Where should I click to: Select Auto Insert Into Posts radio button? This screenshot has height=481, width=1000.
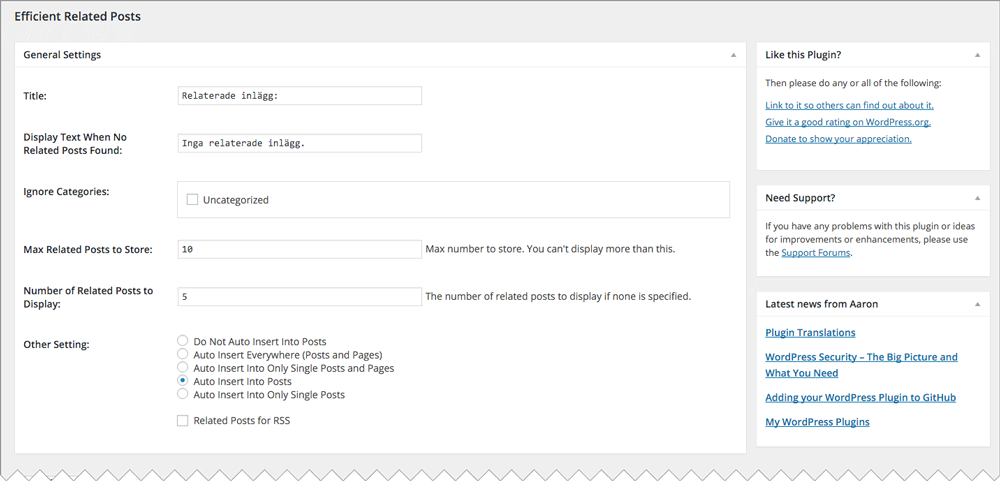click(x=183, y=381)
